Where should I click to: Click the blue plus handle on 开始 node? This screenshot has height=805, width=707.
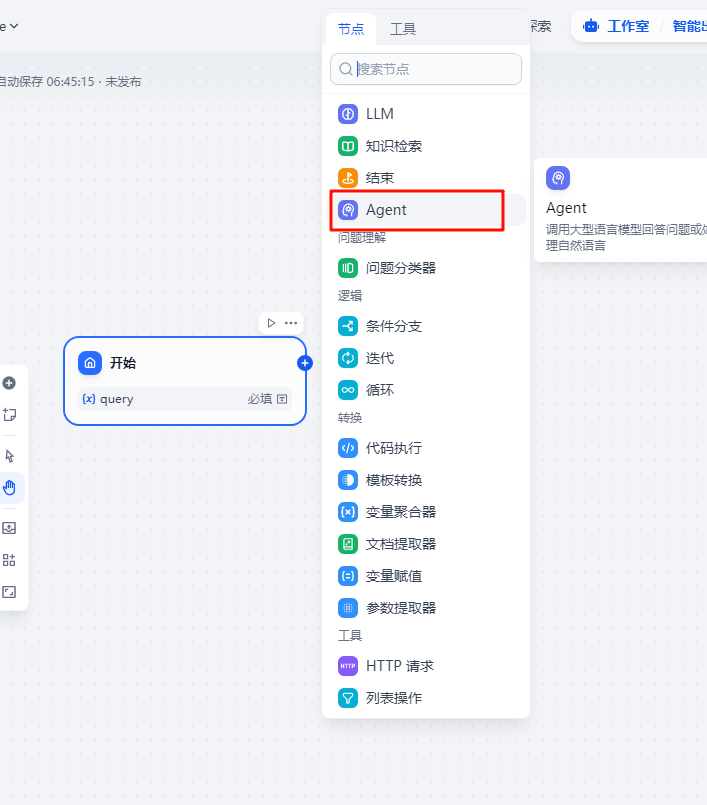(x=305, y=363)
